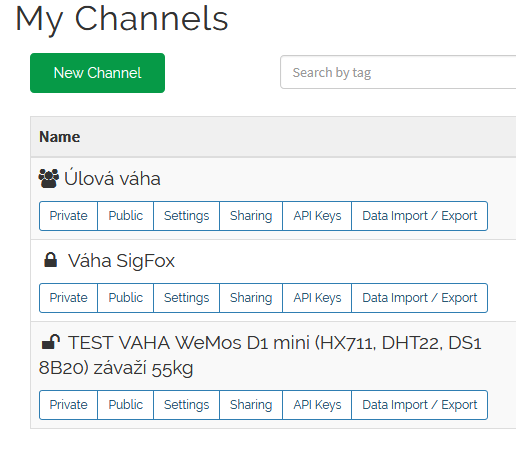Focus the Search by tag field

[x=398, y=72]
